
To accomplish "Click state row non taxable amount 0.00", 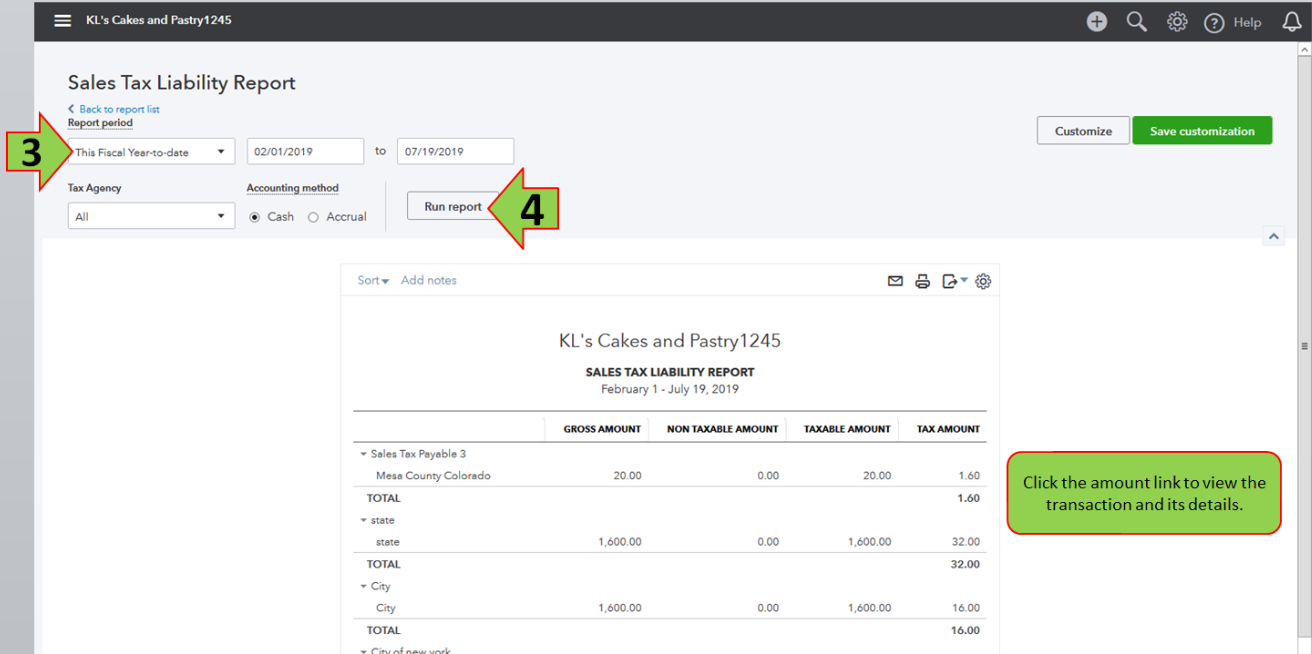I will pyautogui.click(x=768, y=542).
